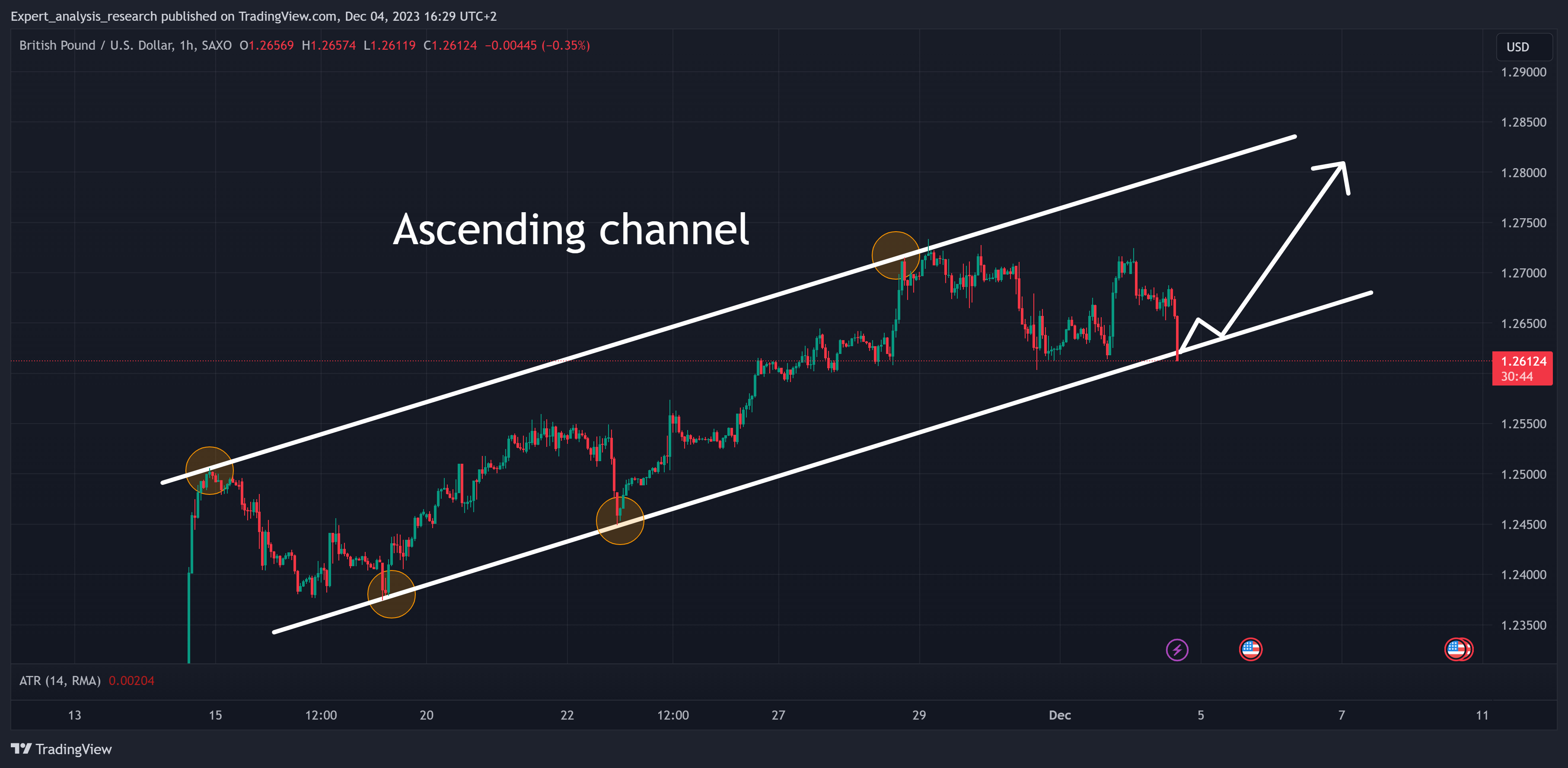Click the 27 date label on time axis
Image resolution: width=1568 pixels, height=768 pixels.
pyautogui.click(x=778, y=715)
